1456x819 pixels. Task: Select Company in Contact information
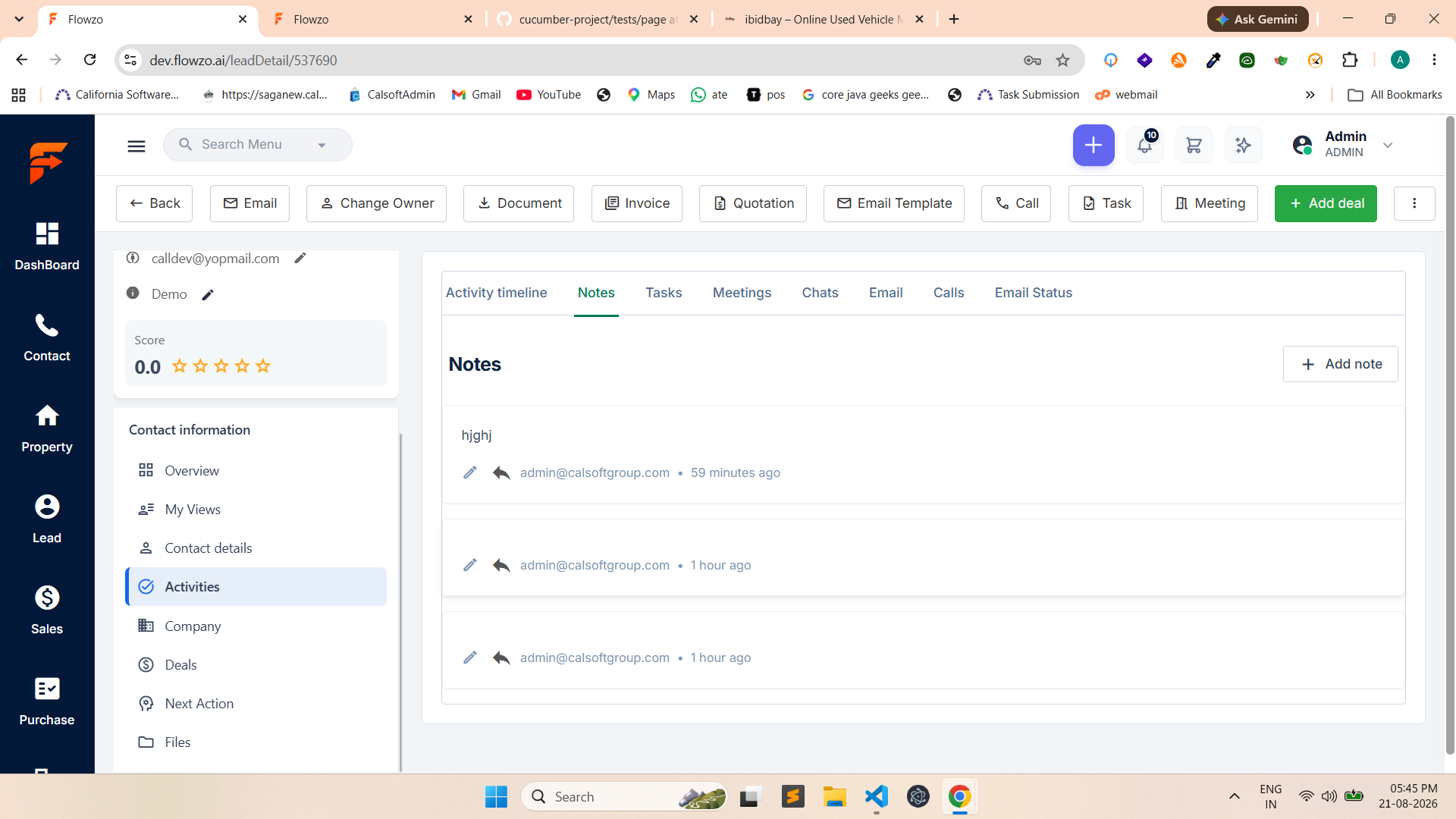256,626
